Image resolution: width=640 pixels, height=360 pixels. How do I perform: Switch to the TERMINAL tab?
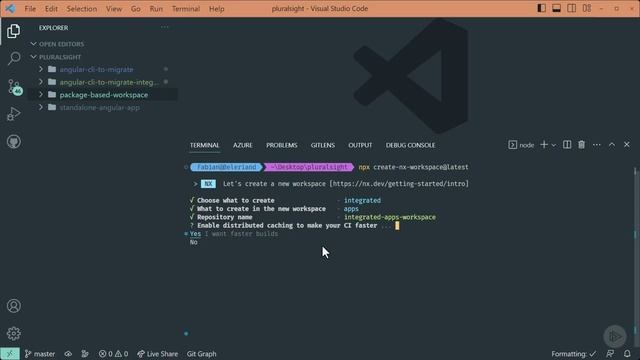[x=204, y=145]
